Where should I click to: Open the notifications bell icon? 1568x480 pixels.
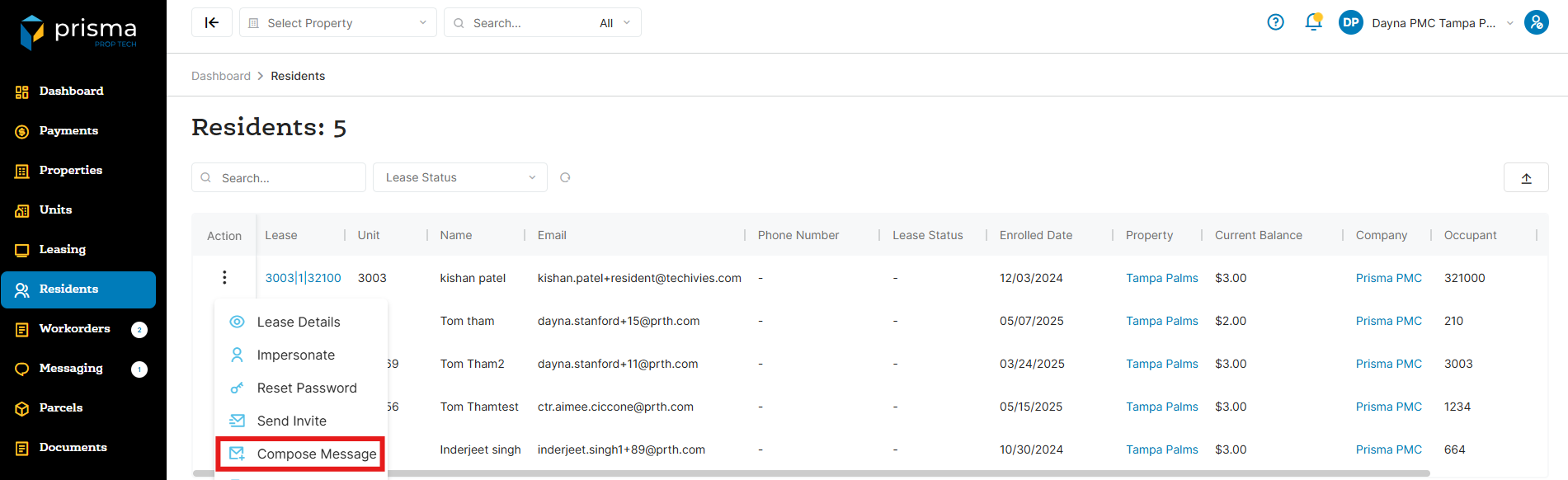click(x=1313, y=22)
